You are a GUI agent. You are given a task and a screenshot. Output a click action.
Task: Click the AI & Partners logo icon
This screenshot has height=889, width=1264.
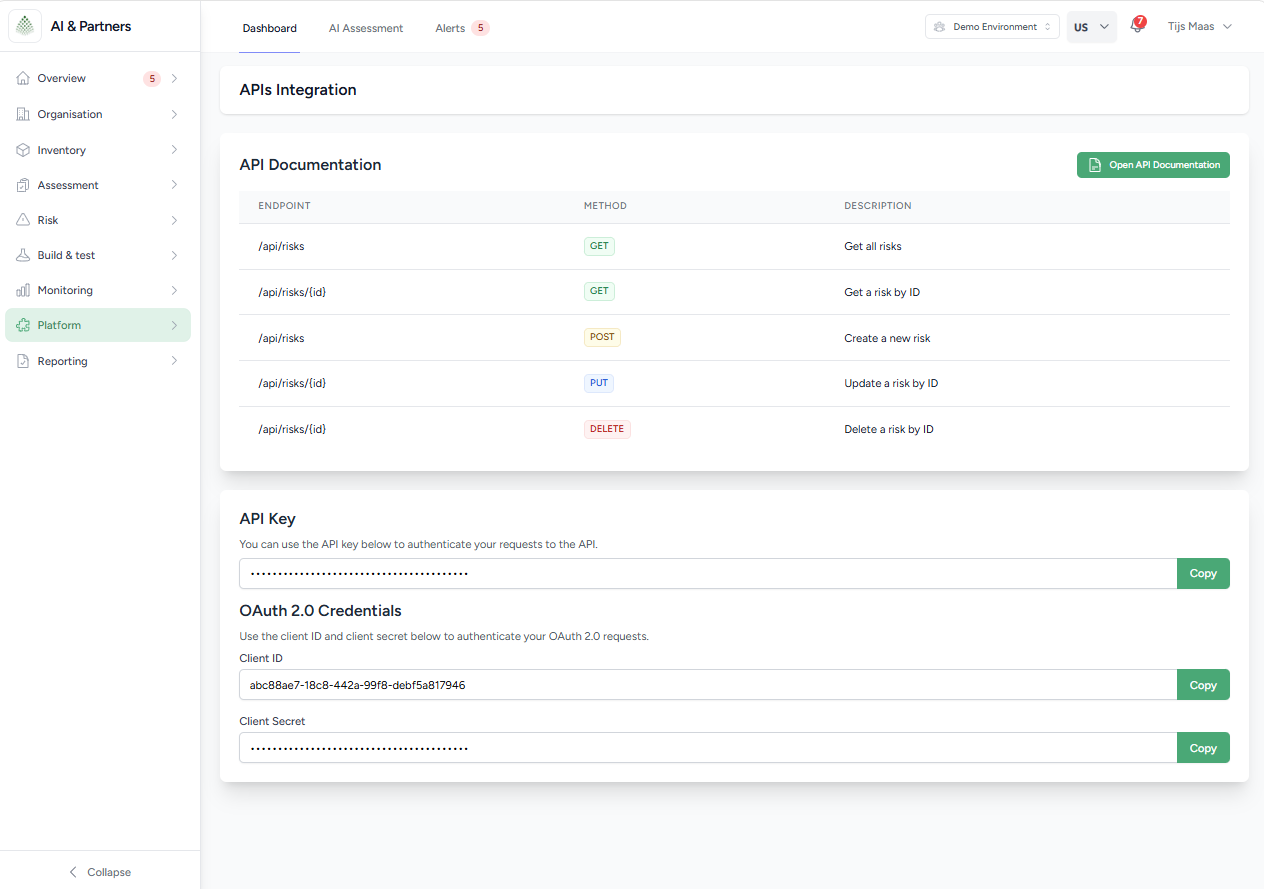tap(25, 26)
